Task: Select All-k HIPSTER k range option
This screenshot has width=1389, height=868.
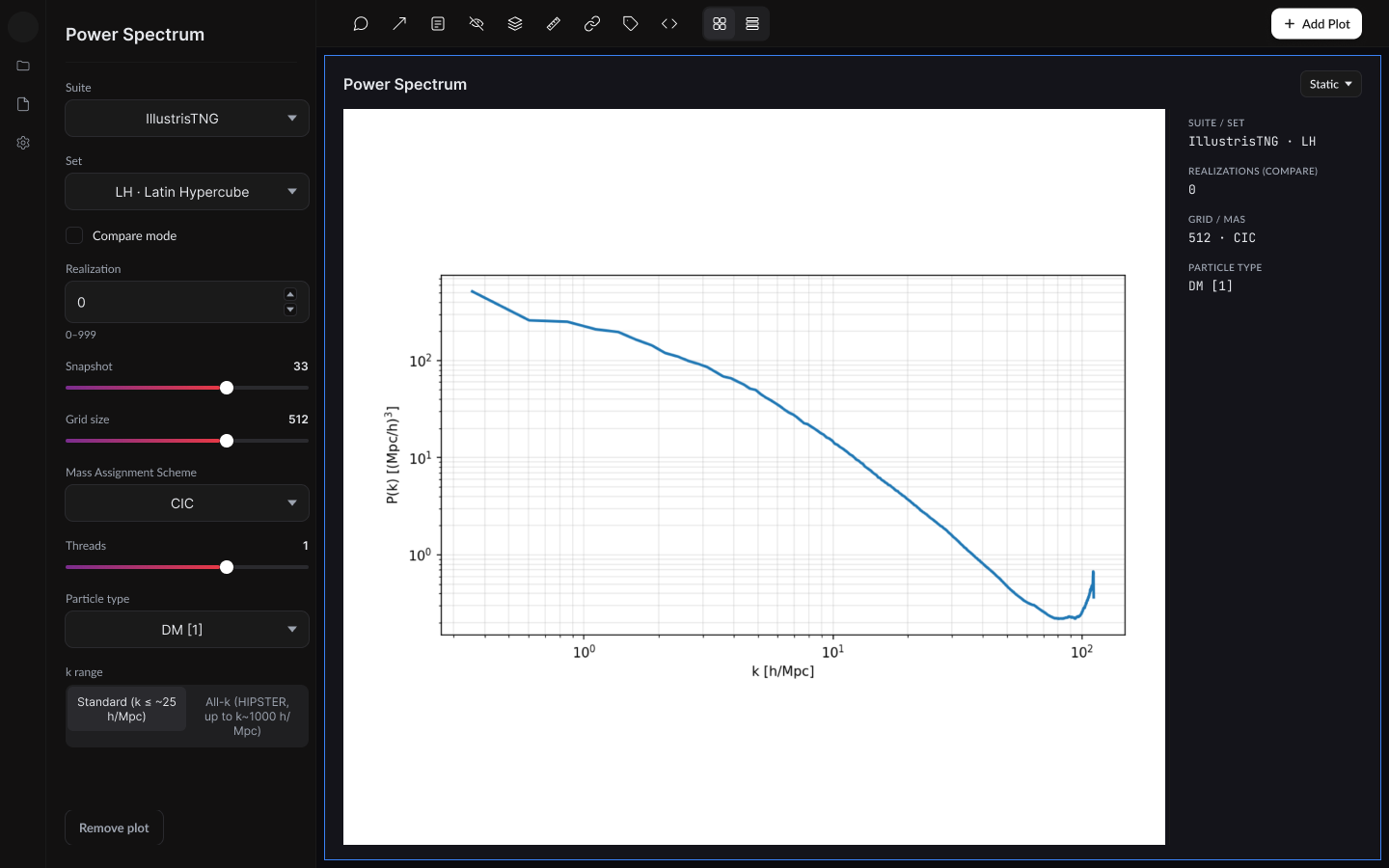Action: pyautogui.click(x=247, y=716)
